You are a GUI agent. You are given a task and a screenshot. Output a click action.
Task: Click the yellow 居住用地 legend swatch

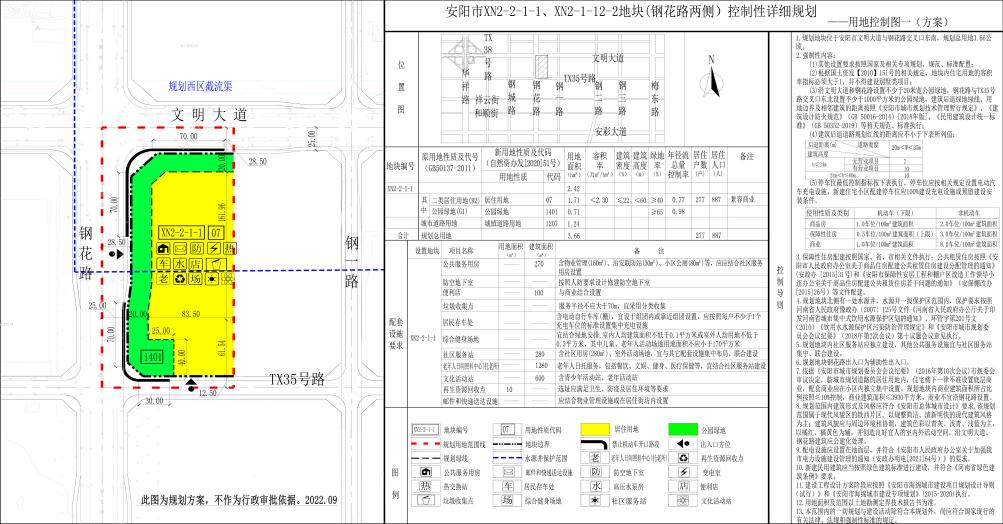[x=595, y=429]
